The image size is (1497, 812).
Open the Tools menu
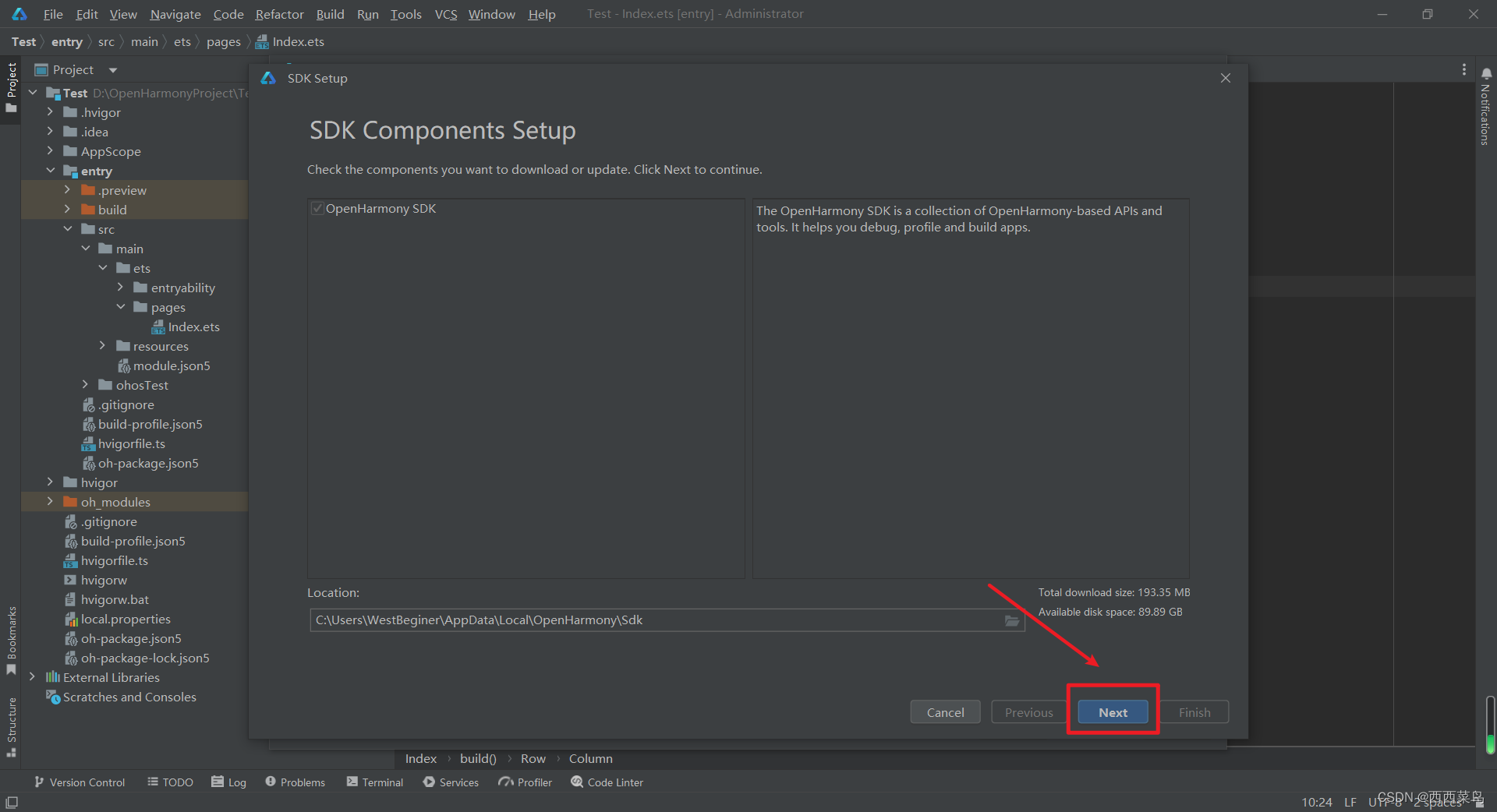405,14
